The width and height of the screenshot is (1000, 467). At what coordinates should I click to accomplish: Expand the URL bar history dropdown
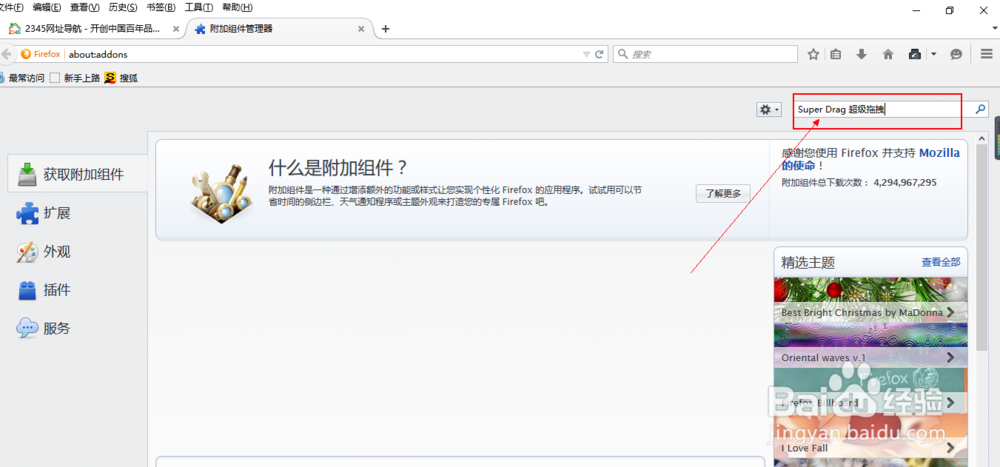tap(587, 54)
